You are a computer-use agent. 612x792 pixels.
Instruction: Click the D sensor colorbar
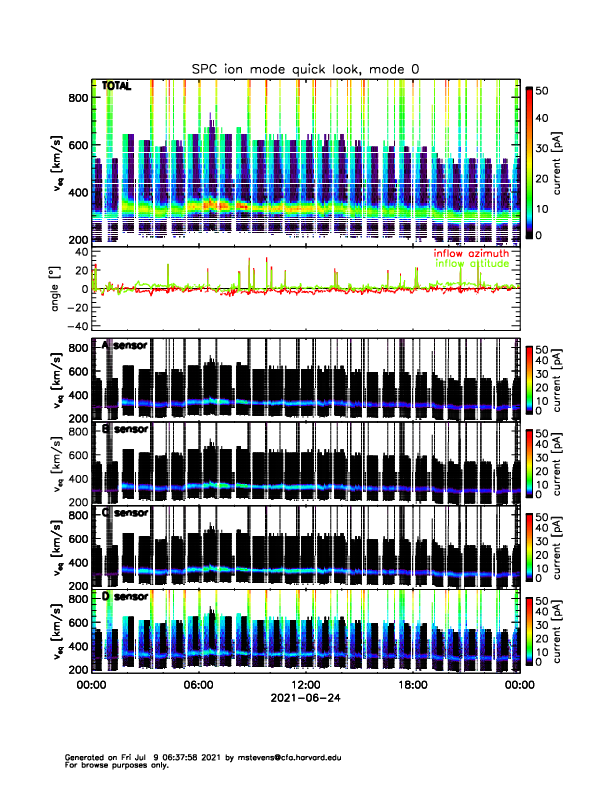[x=529, y=629]
